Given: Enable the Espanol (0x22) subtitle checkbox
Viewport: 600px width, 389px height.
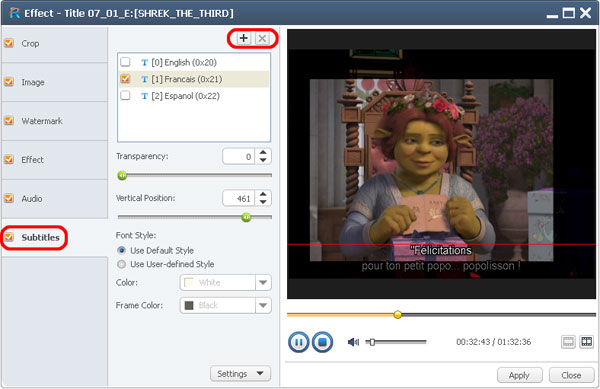Looking at the screenshot, I should tap(125, 95).
